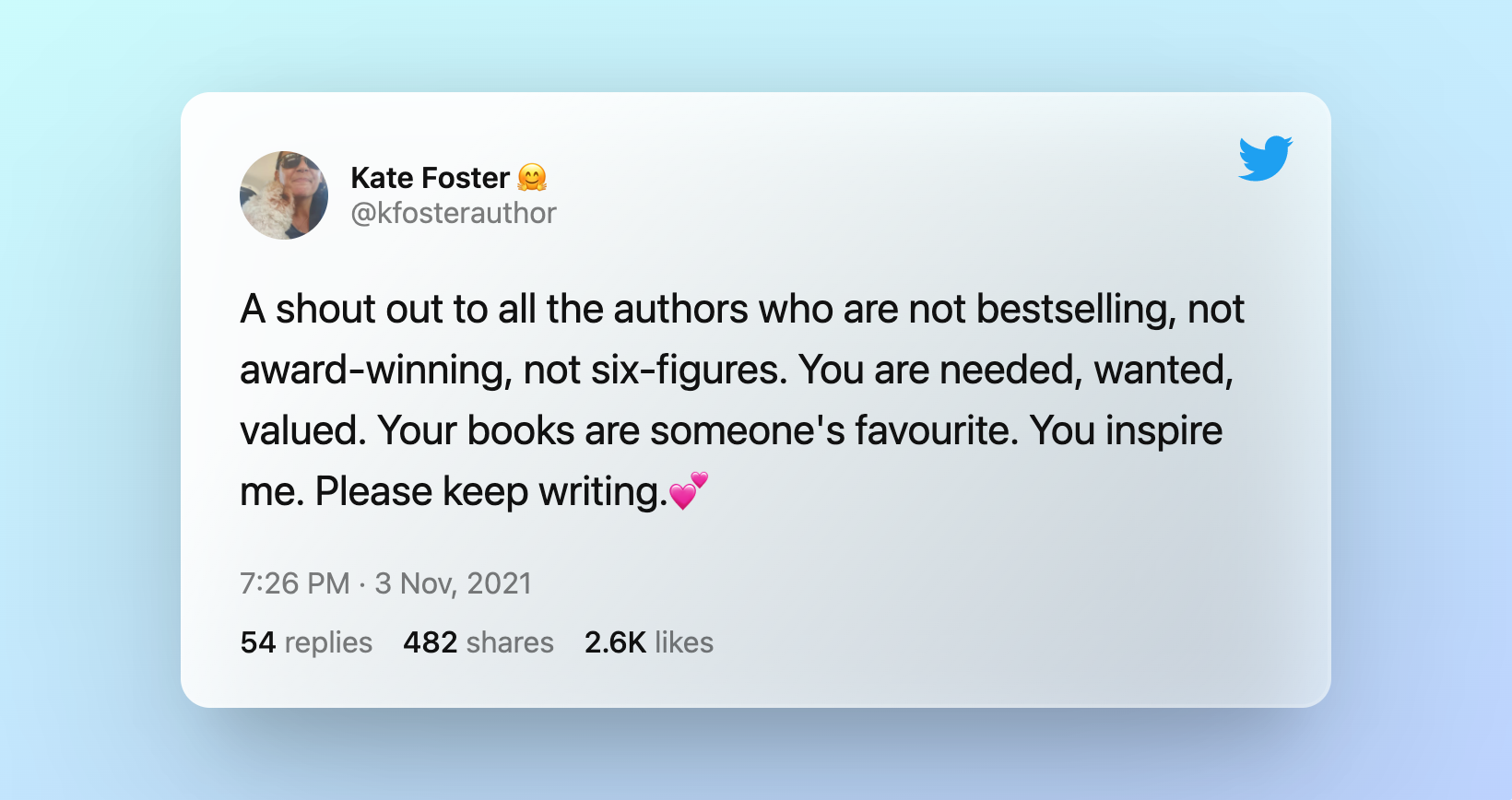This screenshot has width=1512, height=800.
Task: Click "Please keep writing." sentence
Action: pyautogui.click(x=491, y=492)
